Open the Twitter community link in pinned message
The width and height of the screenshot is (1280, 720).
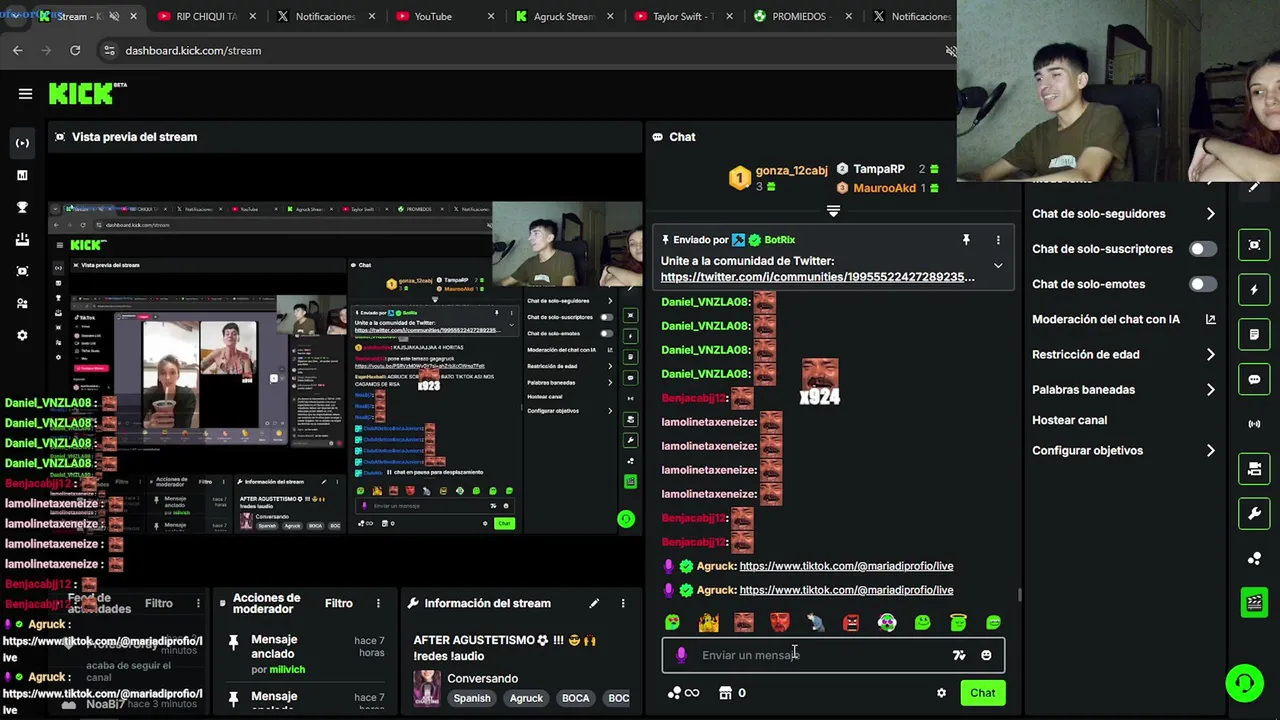[817, 277]
